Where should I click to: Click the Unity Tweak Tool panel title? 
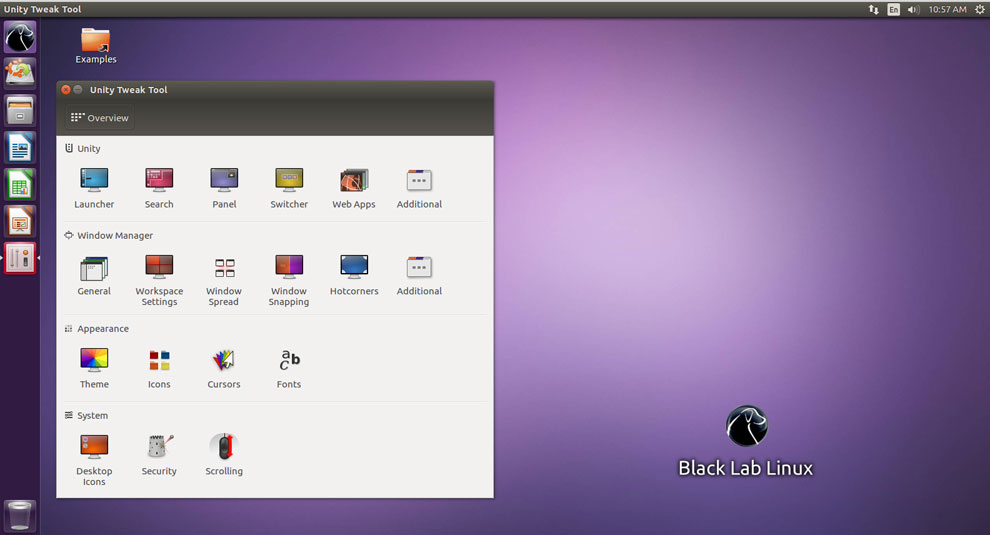click(42, 9)
